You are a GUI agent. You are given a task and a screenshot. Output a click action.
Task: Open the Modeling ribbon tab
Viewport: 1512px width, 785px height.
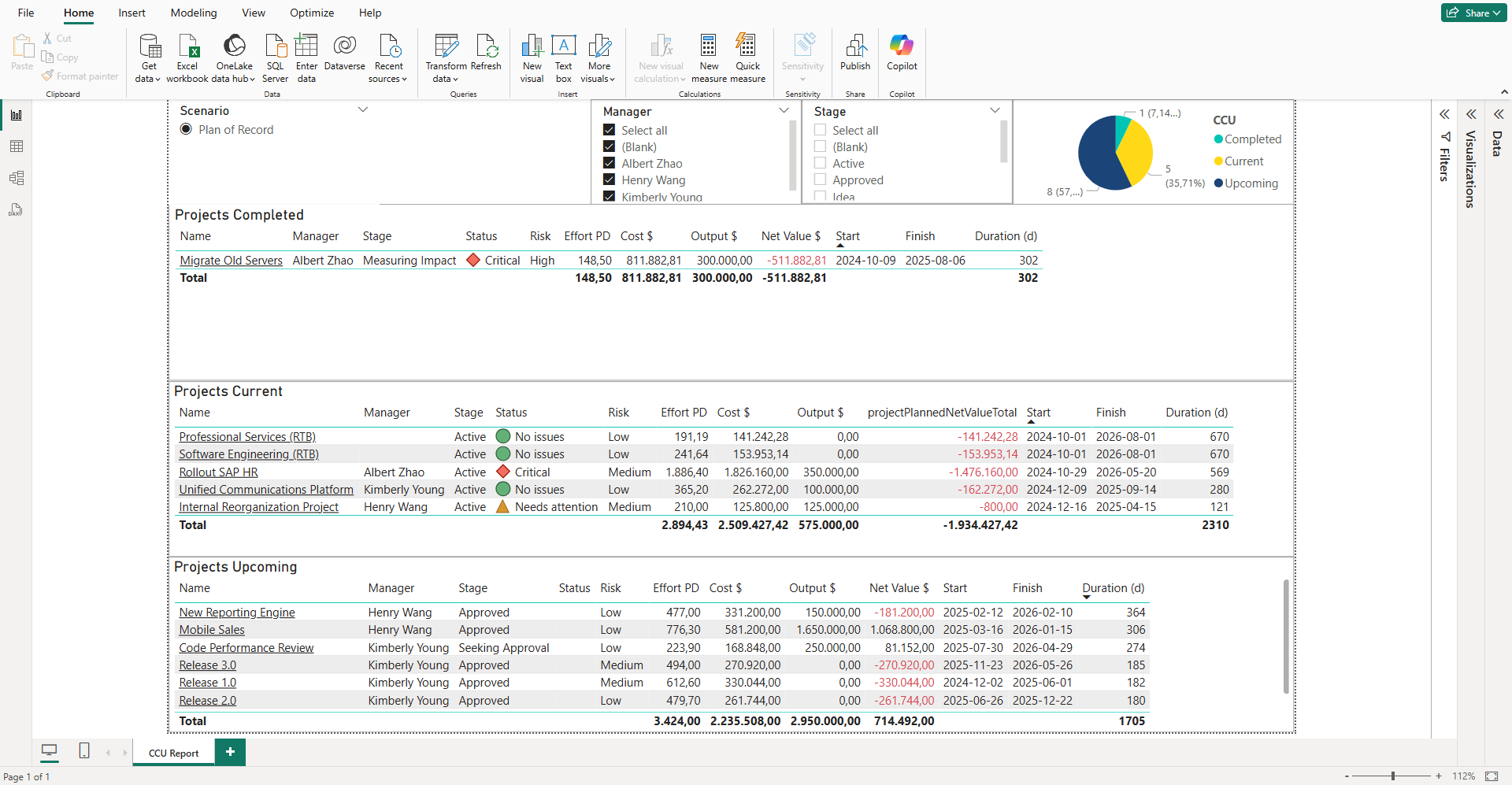click(x=194, y=13)
